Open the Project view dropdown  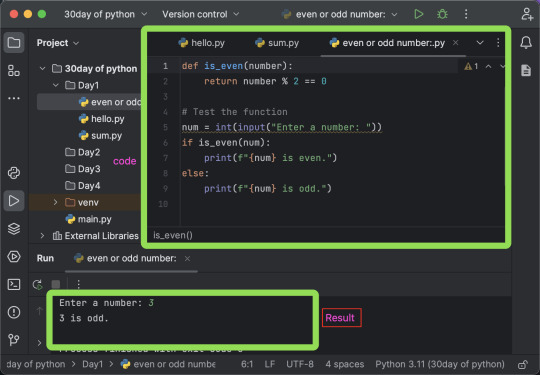tap(58, 43)
